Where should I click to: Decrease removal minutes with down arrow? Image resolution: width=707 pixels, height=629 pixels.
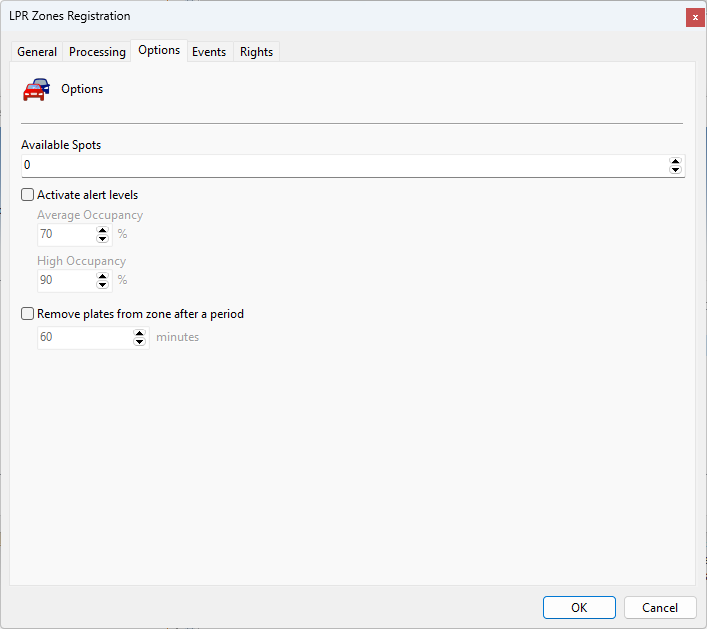[139, 342]
